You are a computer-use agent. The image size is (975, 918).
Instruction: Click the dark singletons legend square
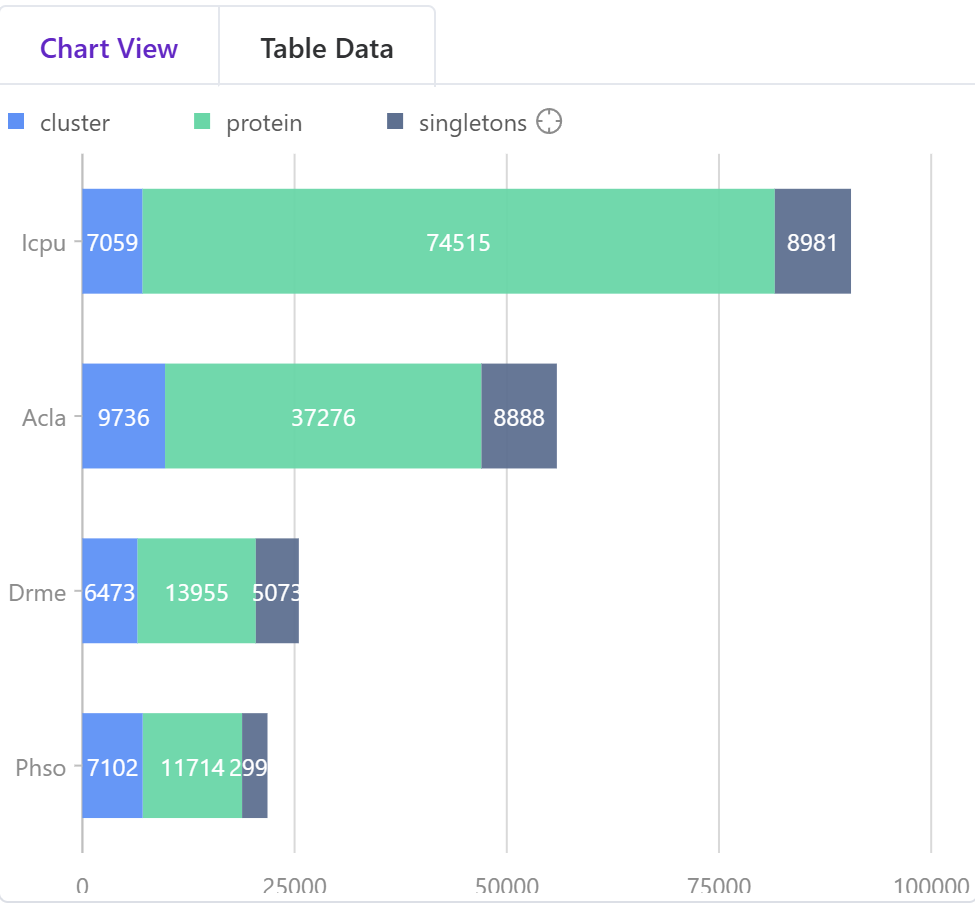coord(395,122)
